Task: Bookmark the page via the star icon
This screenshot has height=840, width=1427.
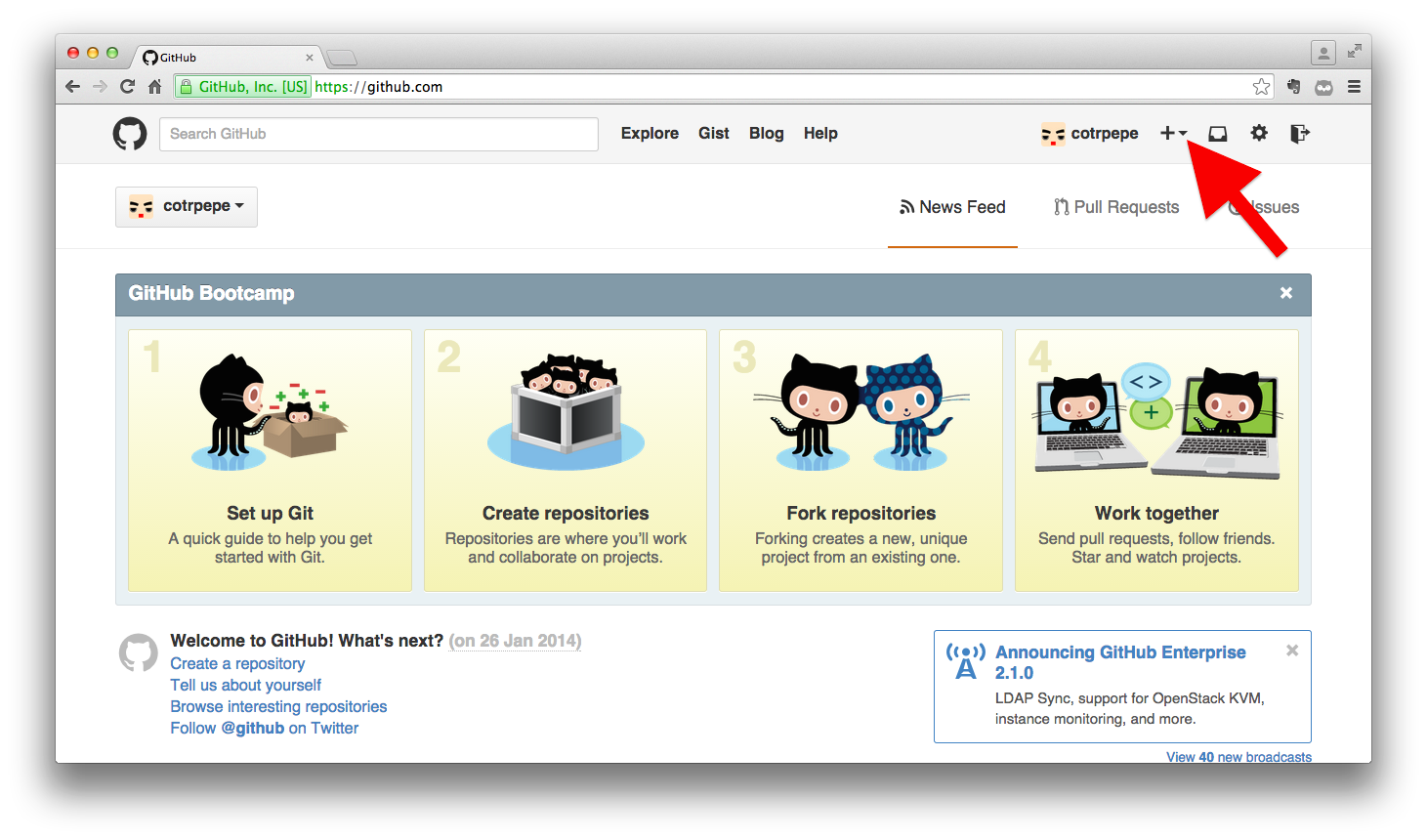Action: [x=1262, y=86]
